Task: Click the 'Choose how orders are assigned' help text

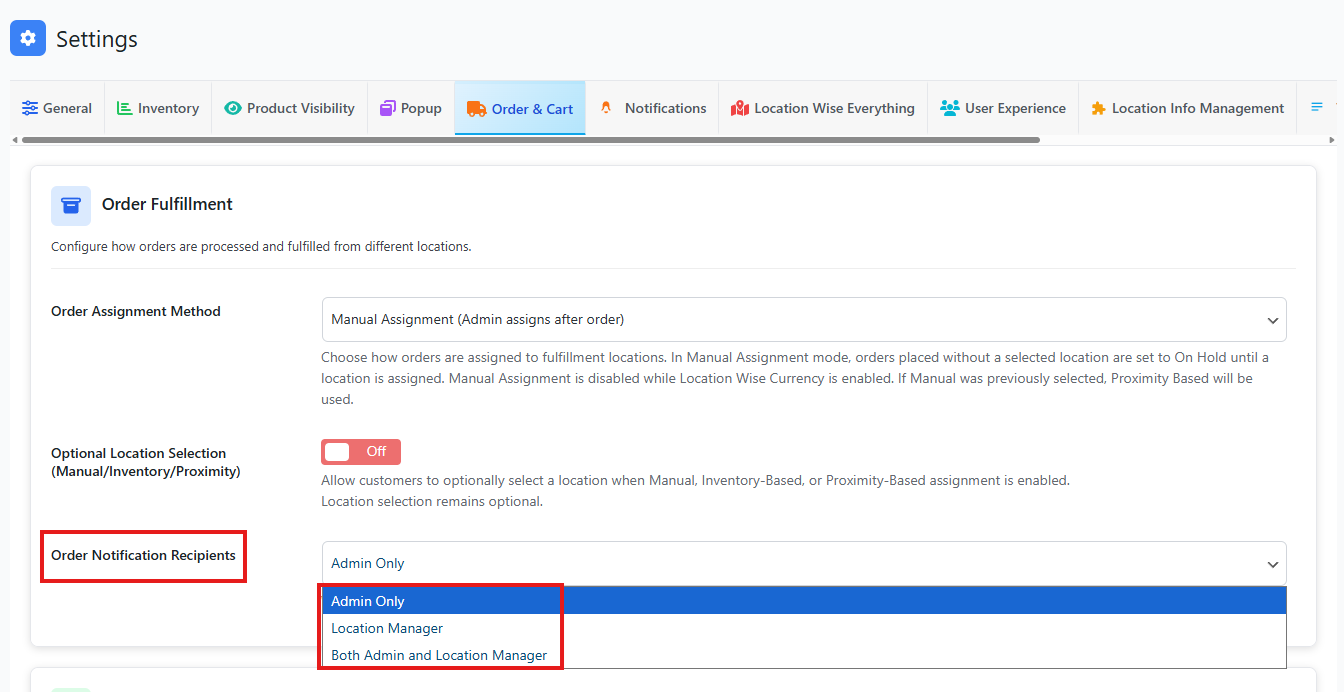Action: coord(795,378)
